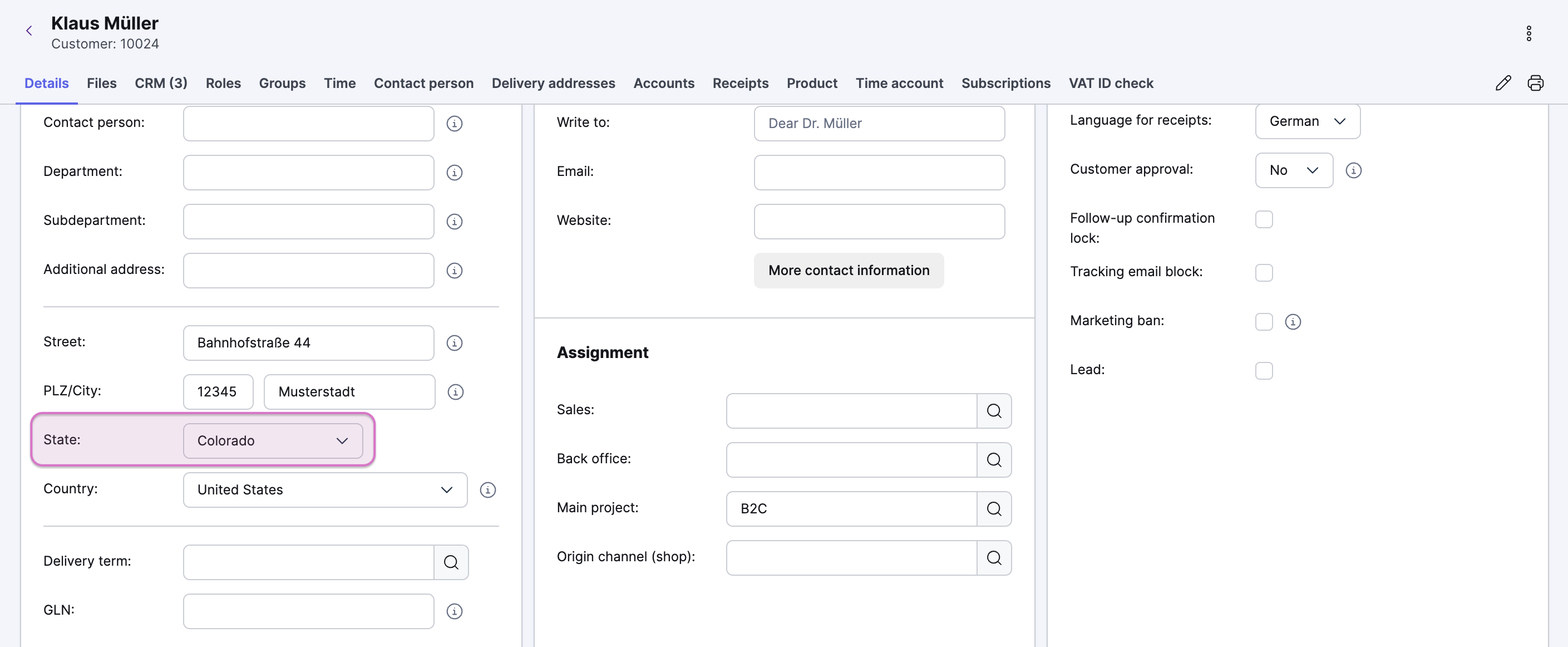The image size is (1568, 647).
Task: Click into the Subdepartment input
Action: (x=309, y=222)
